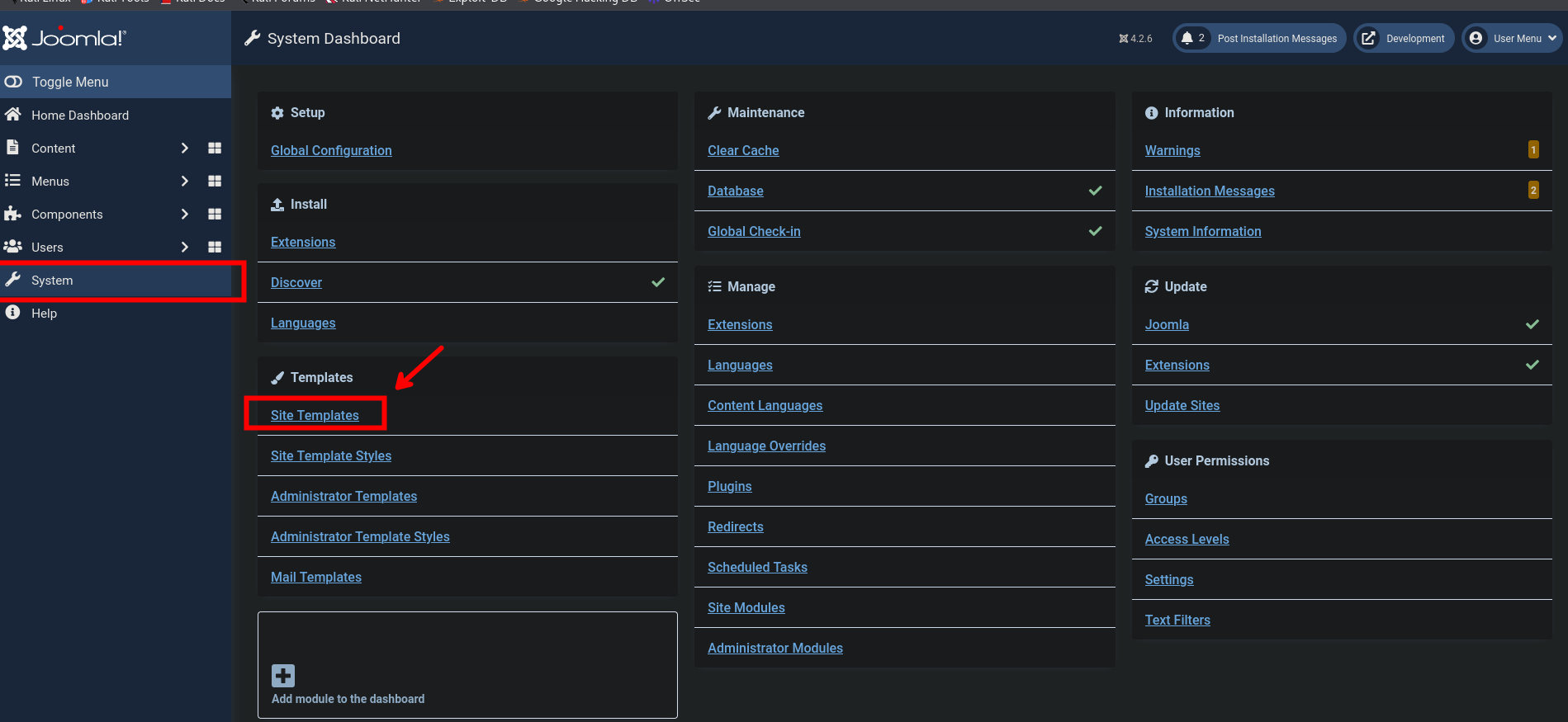Image resolution: width=1568 pixels, height=722 pixels.
Task: Click the Warnings count badge
Action: [1533, 150]
